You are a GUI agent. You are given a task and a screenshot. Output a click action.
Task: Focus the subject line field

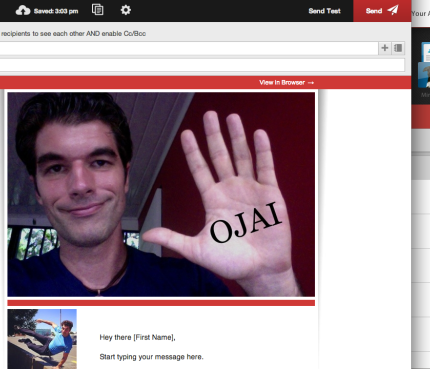(x=202, y=65)
